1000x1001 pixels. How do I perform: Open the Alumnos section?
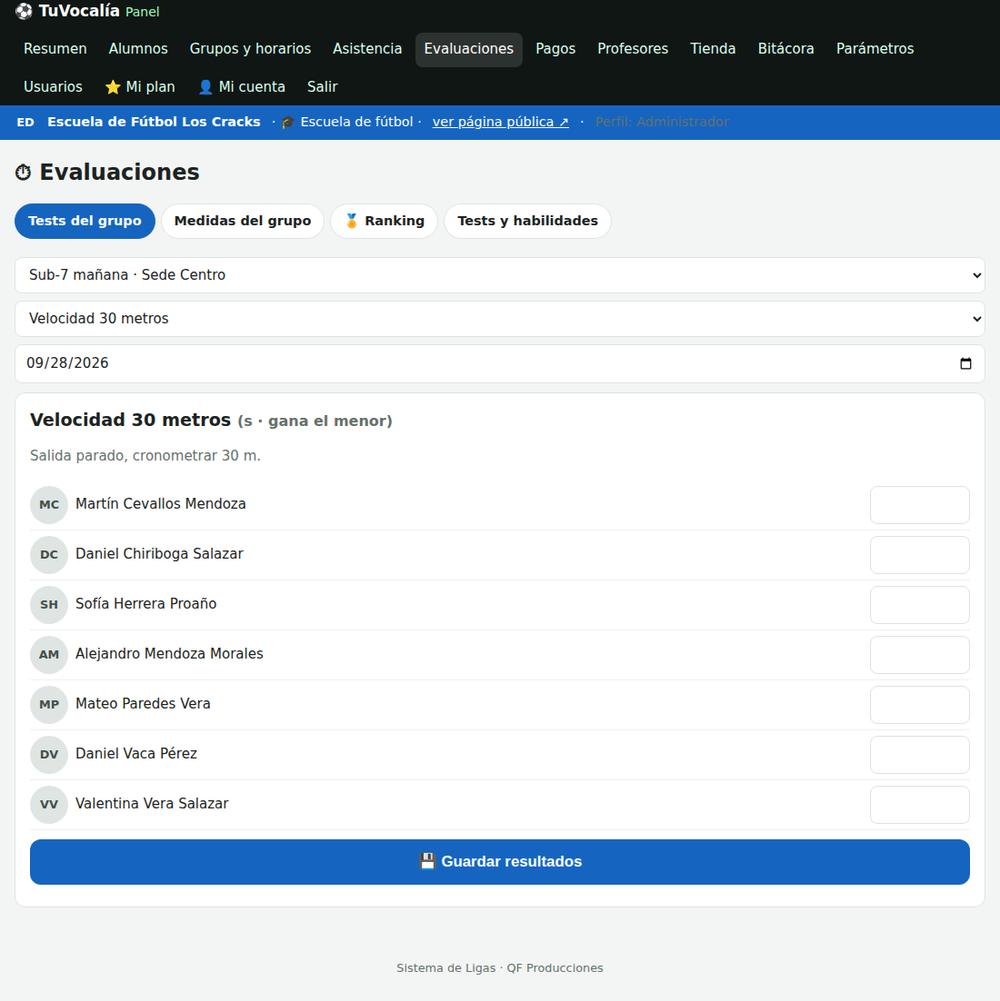[138, 49]
